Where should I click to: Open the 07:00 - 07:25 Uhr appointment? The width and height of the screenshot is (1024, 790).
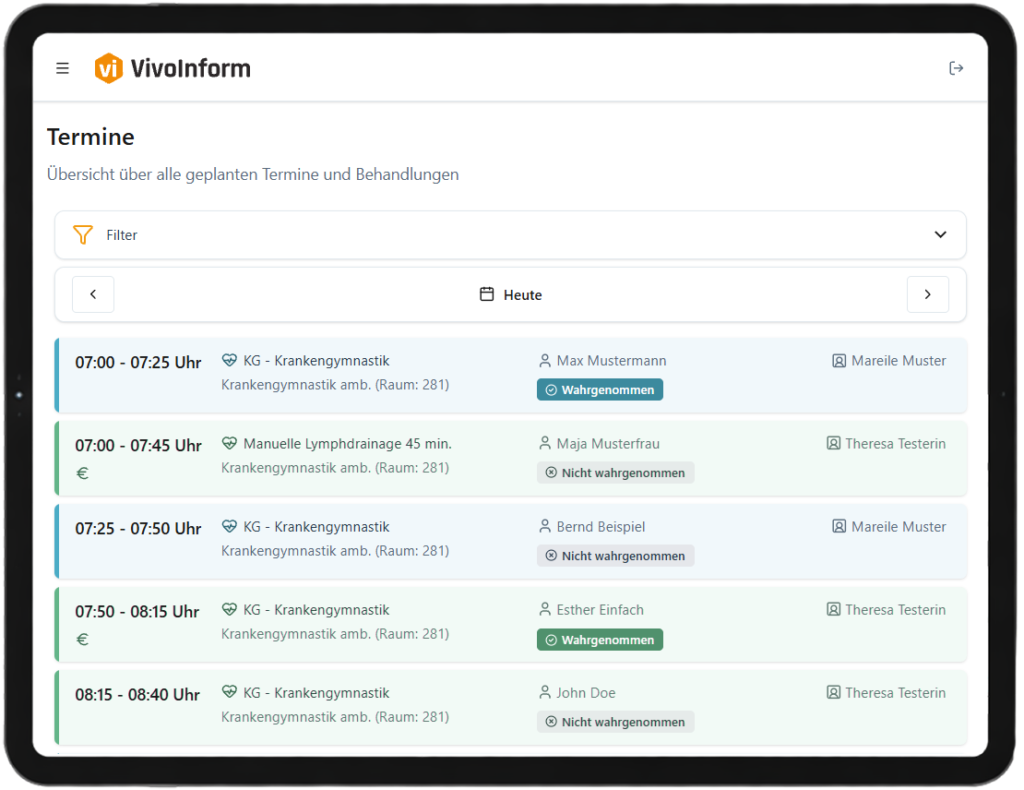(511, 375)
